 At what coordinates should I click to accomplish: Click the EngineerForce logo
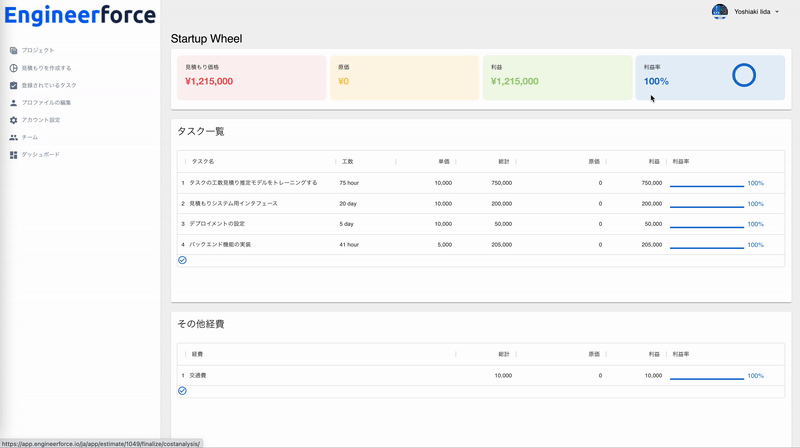(80, 15)
